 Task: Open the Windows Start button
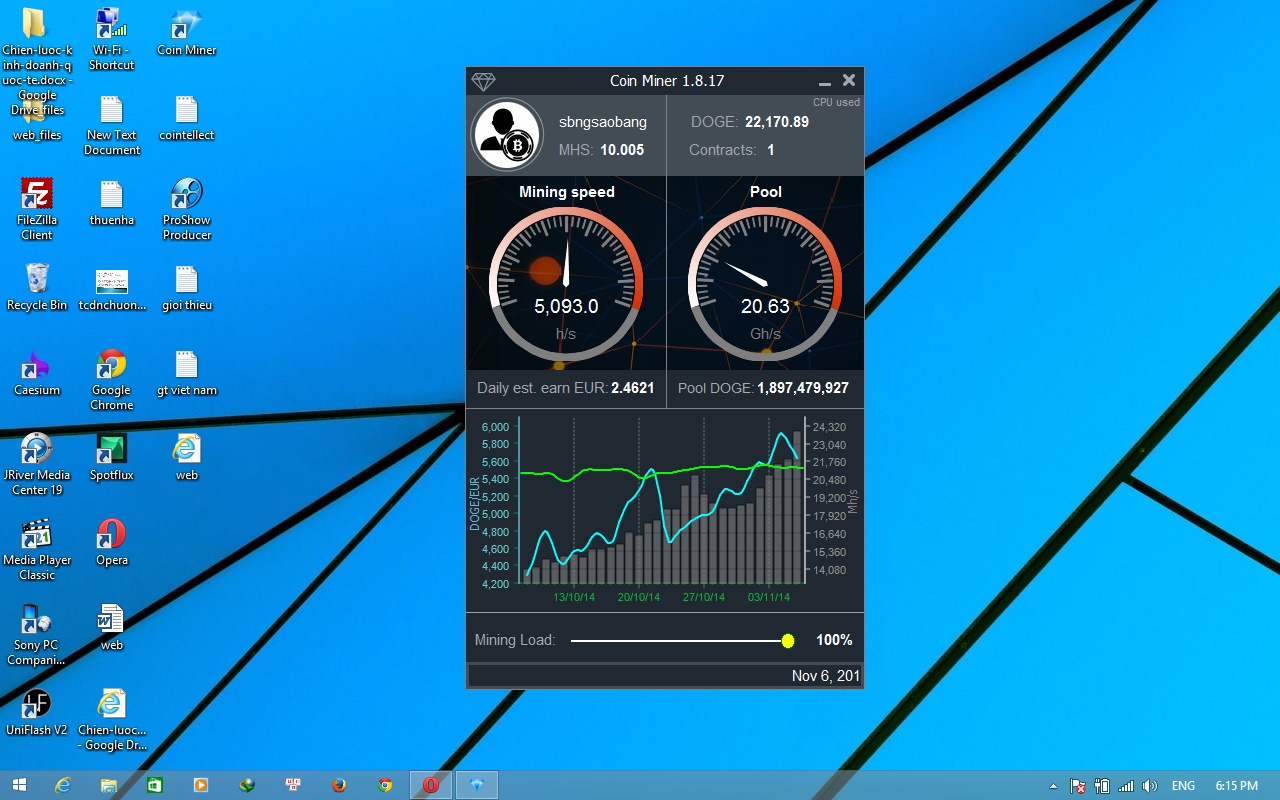point(19,786)
